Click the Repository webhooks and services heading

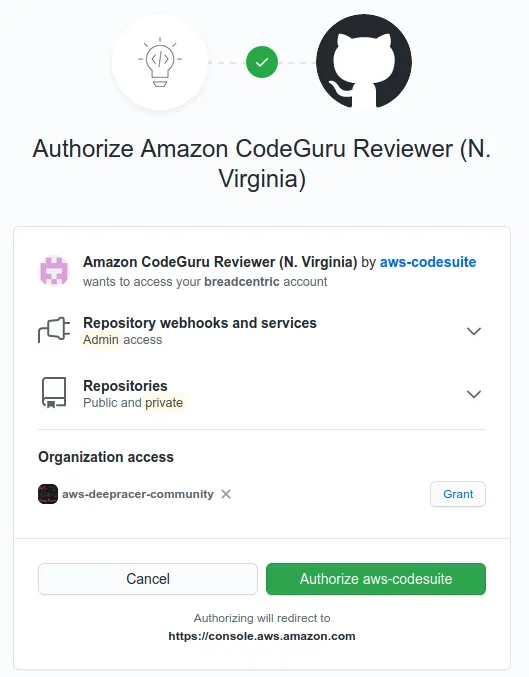200,323
